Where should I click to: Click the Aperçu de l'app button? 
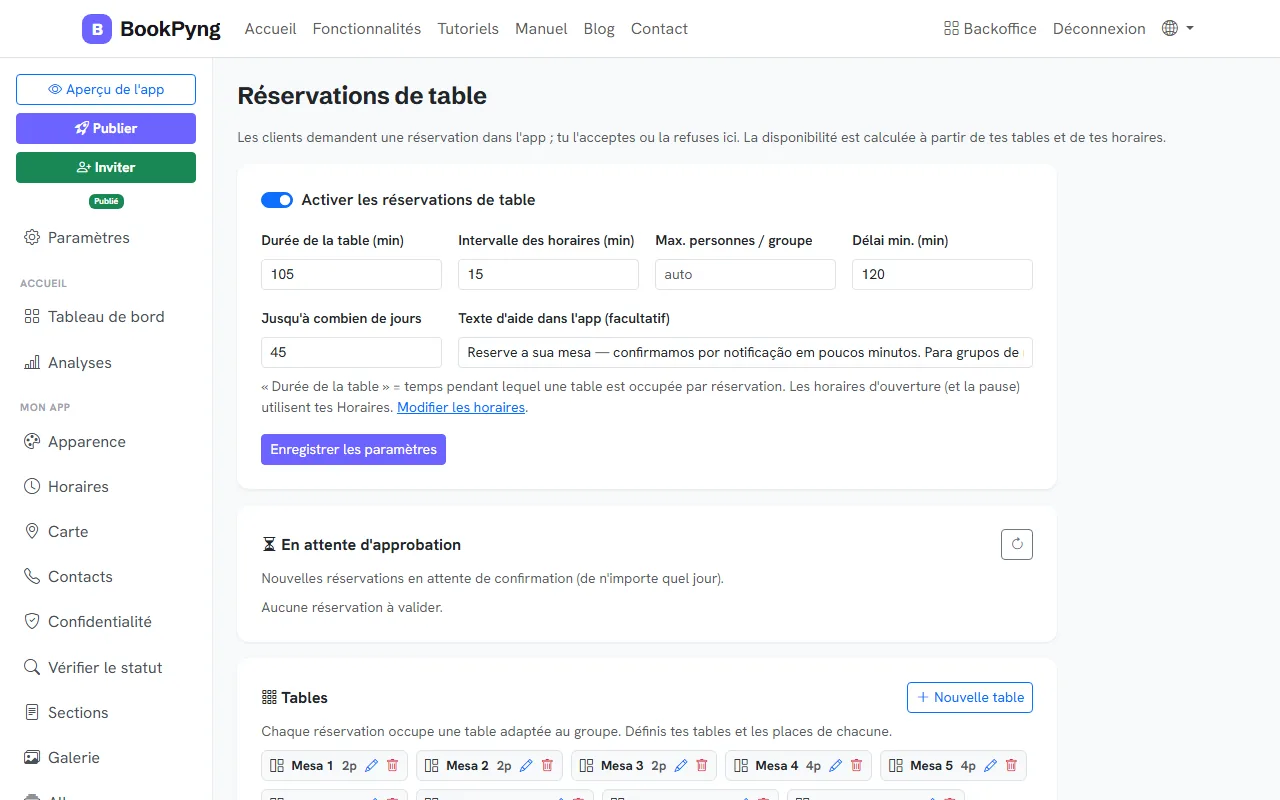click(106, 89)
